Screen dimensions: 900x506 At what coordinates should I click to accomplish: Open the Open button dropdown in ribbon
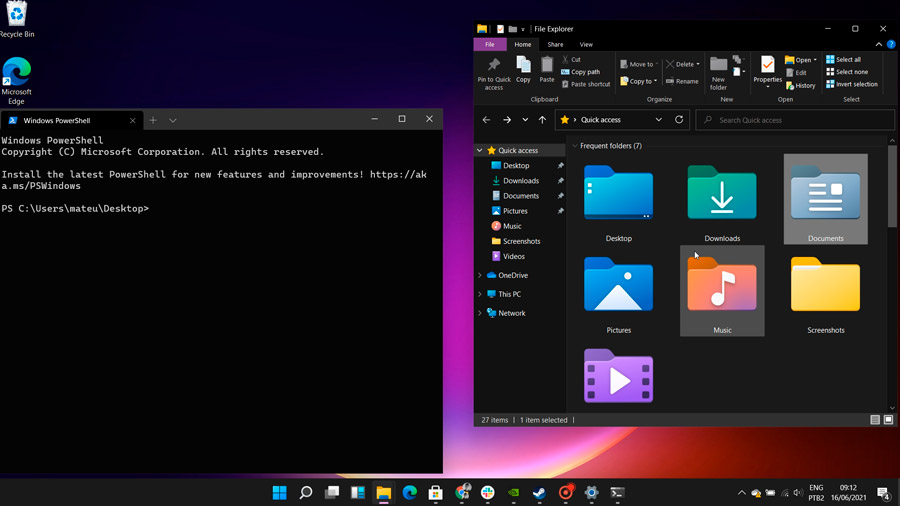[815, 60]
